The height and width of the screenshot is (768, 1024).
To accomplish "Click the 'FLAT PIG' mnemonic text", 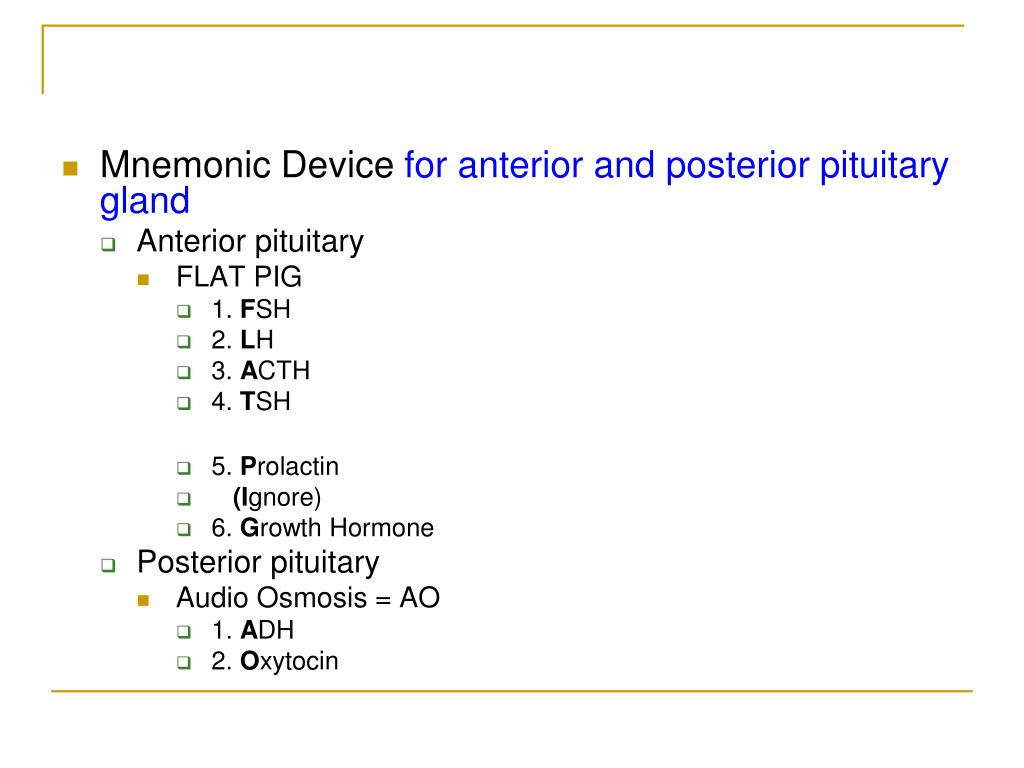I will [x=239, y=277].
